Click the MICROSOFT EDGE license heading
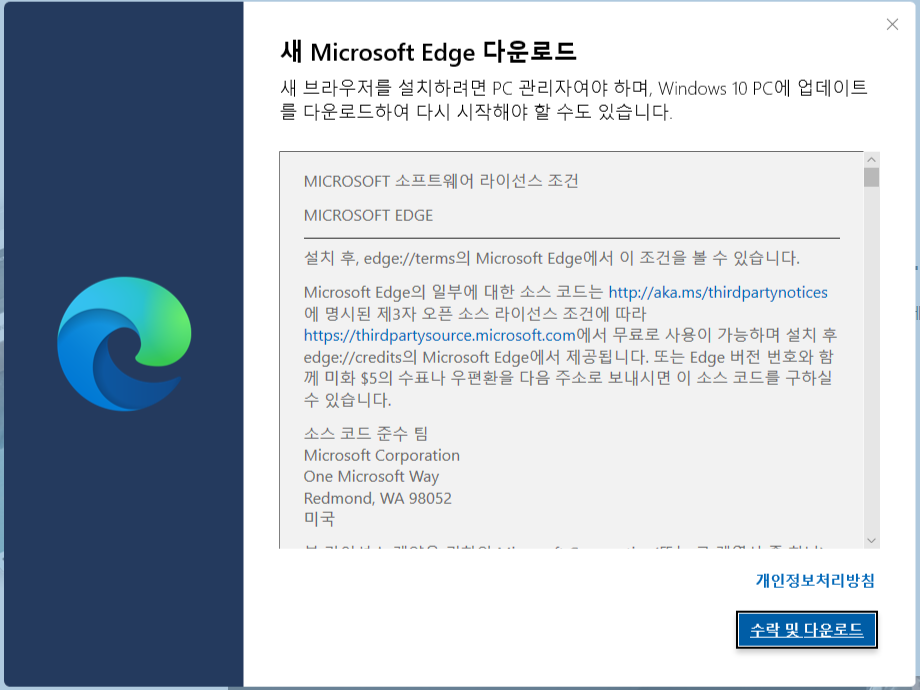The height and width of the screenshot is (690, 920). coord(368,215)
